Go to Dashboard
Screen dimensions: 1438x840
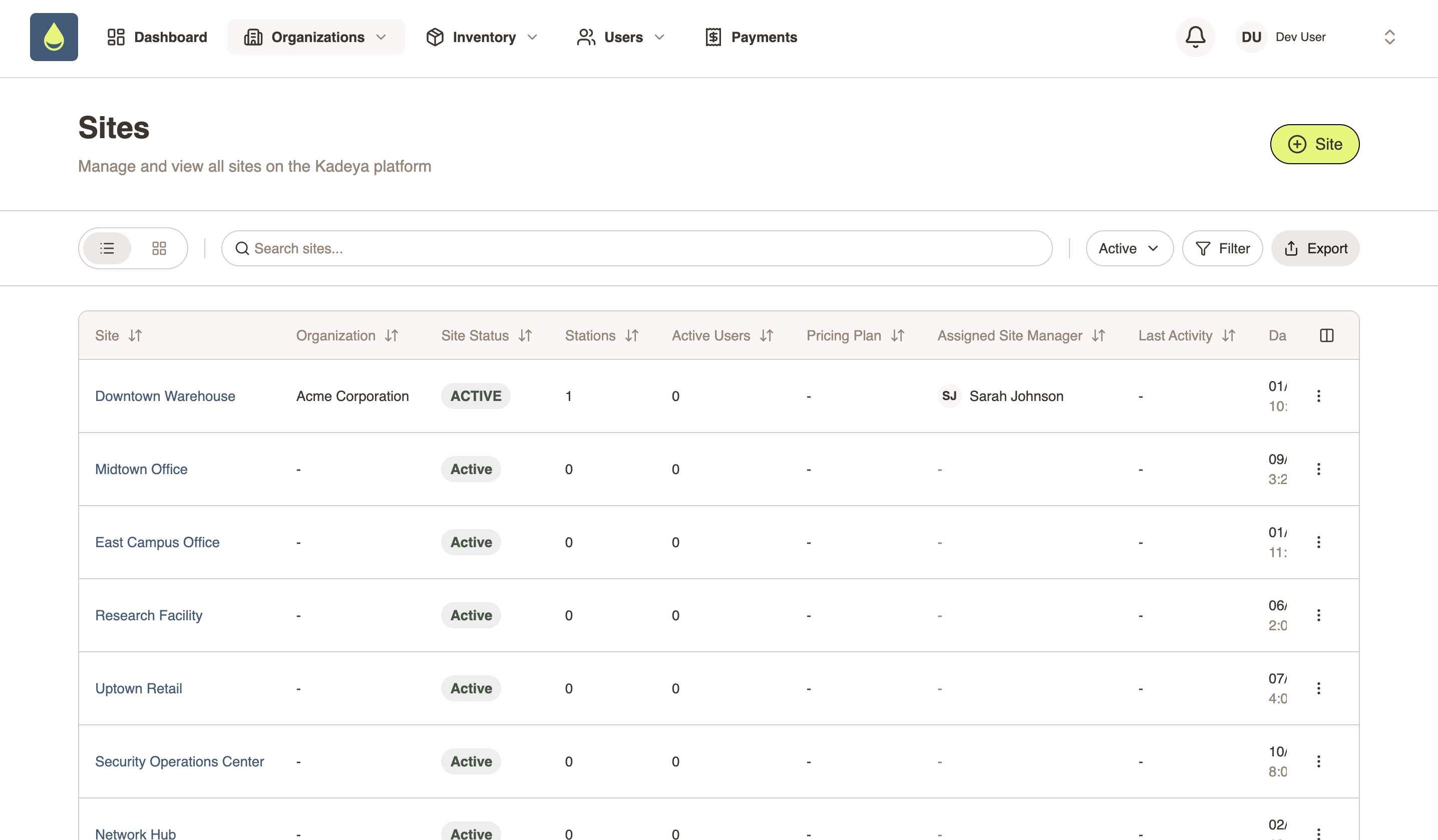click(x=157, y=37)
